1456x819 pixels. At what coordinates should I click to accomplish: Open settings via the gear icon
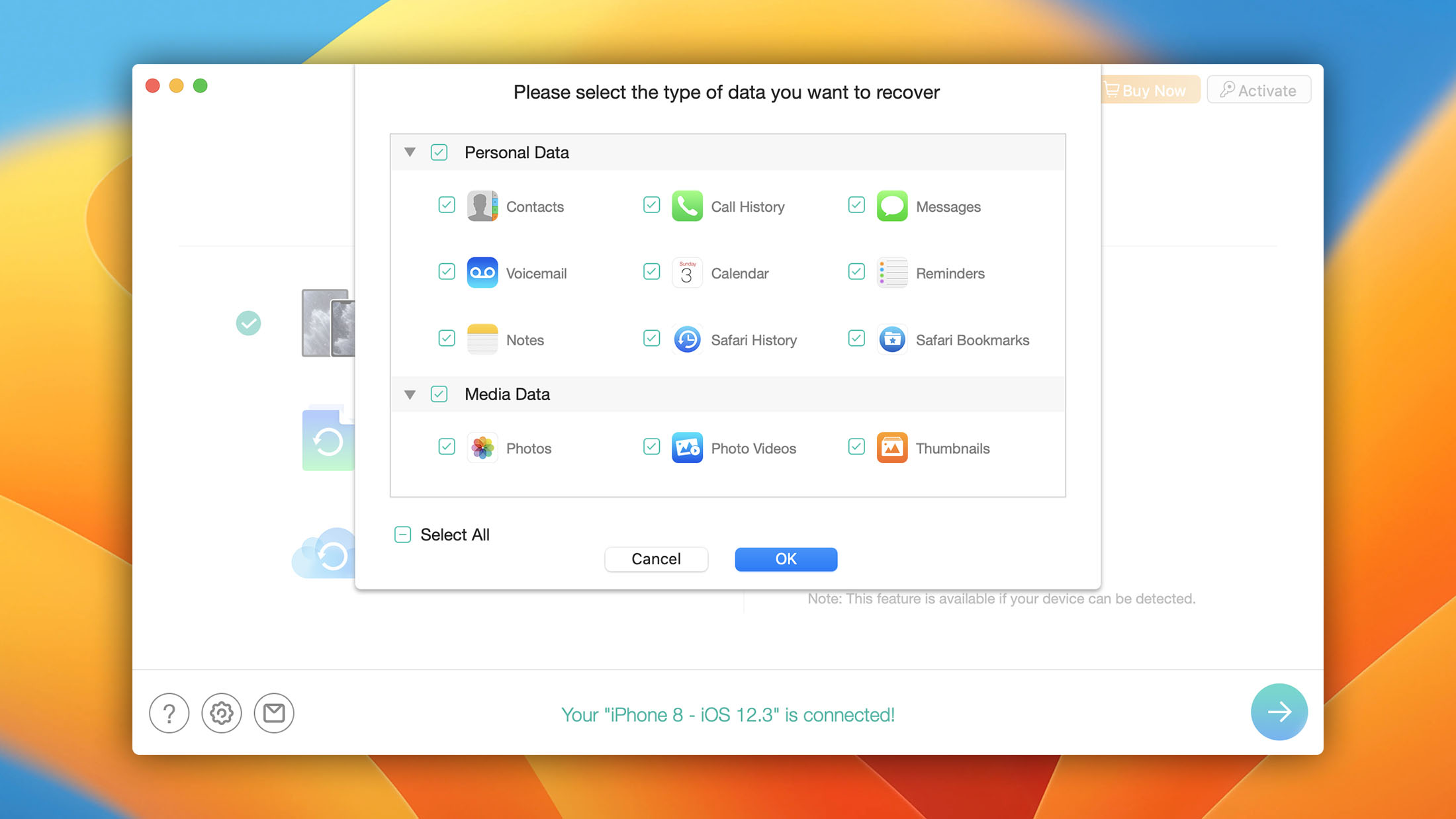pos(221,713)
